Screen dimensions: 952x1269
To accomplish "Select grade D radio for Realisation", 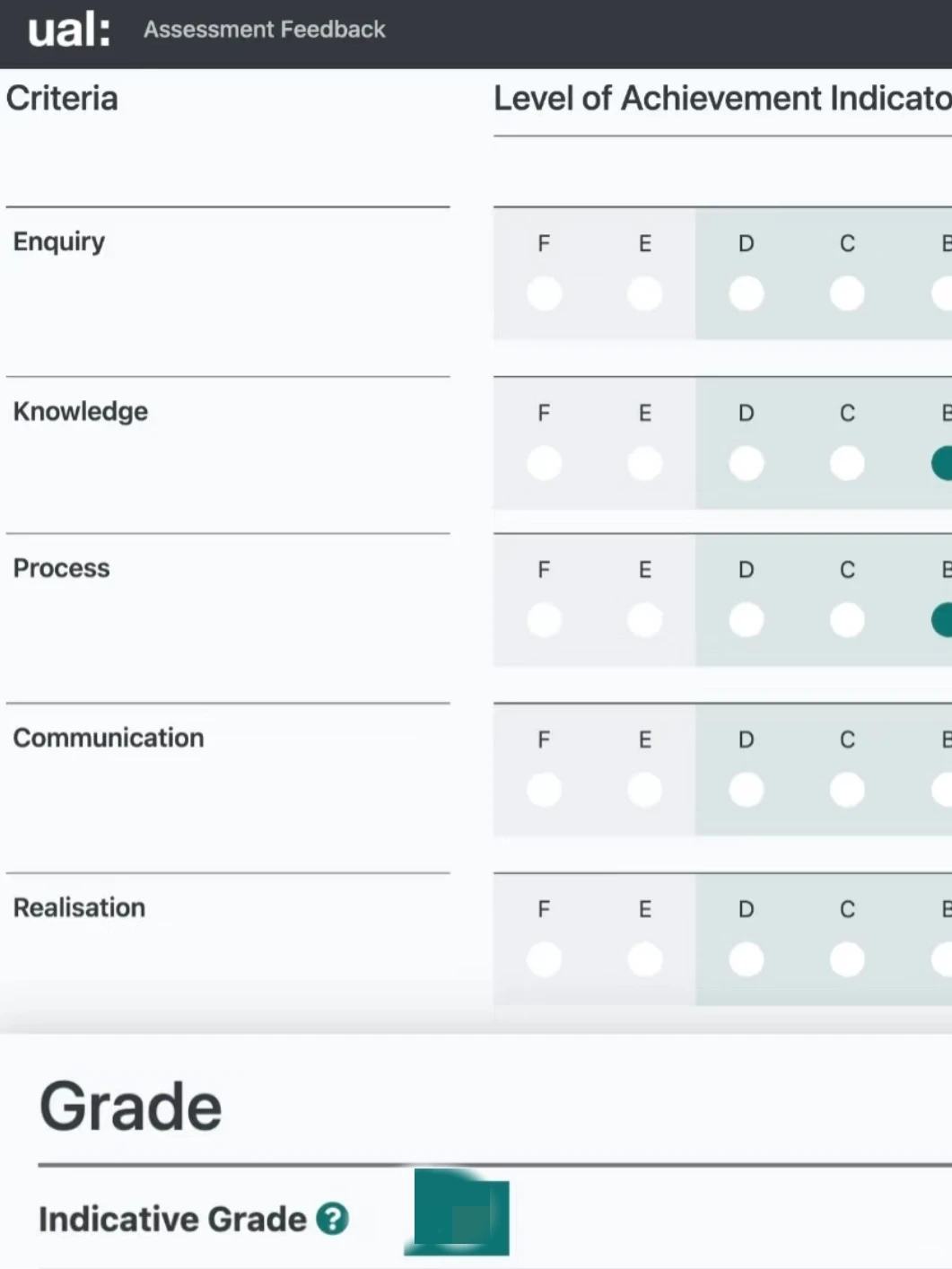I will click(x=746, y=959).
